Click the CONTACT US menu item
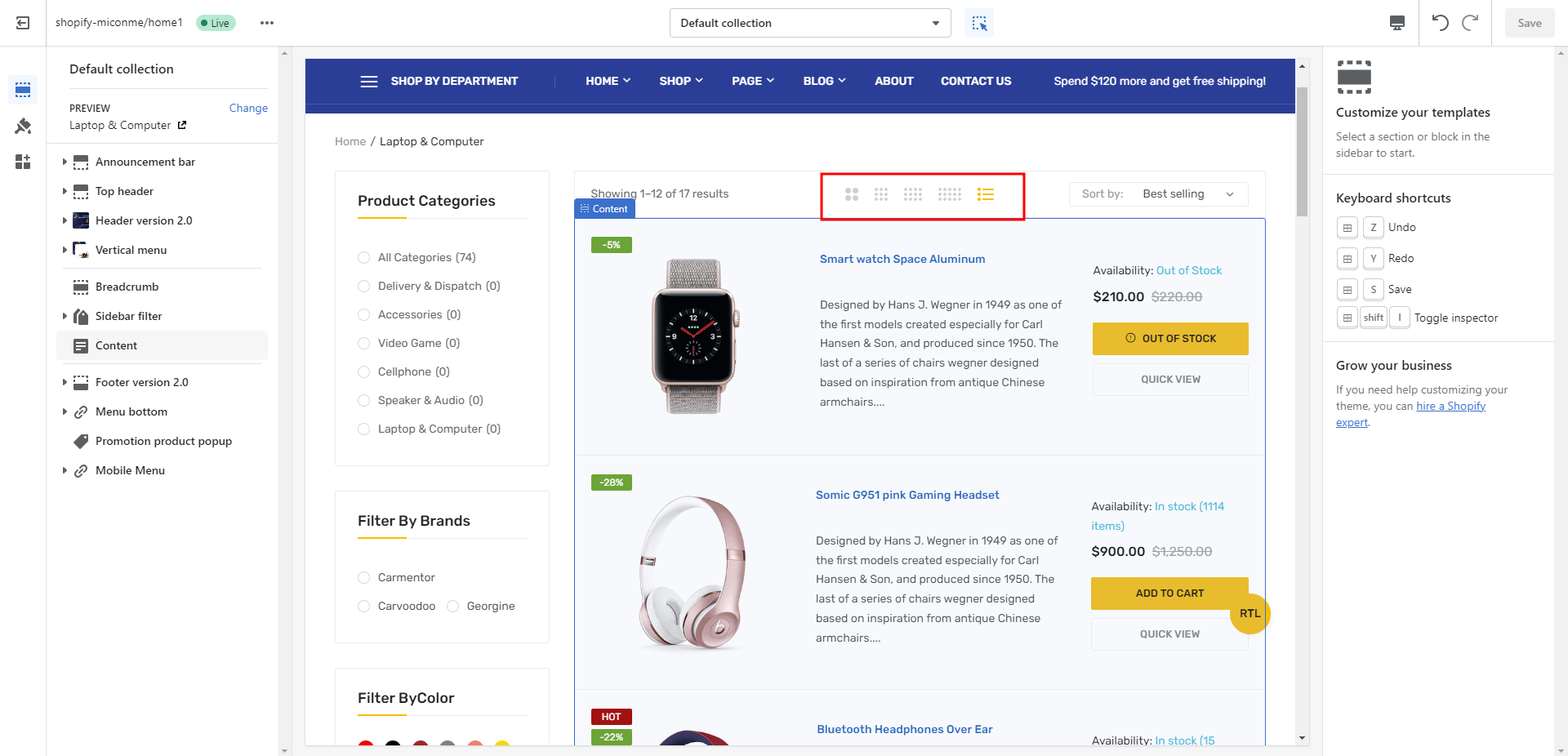1568x756 pixels. (x=975, y=81)
